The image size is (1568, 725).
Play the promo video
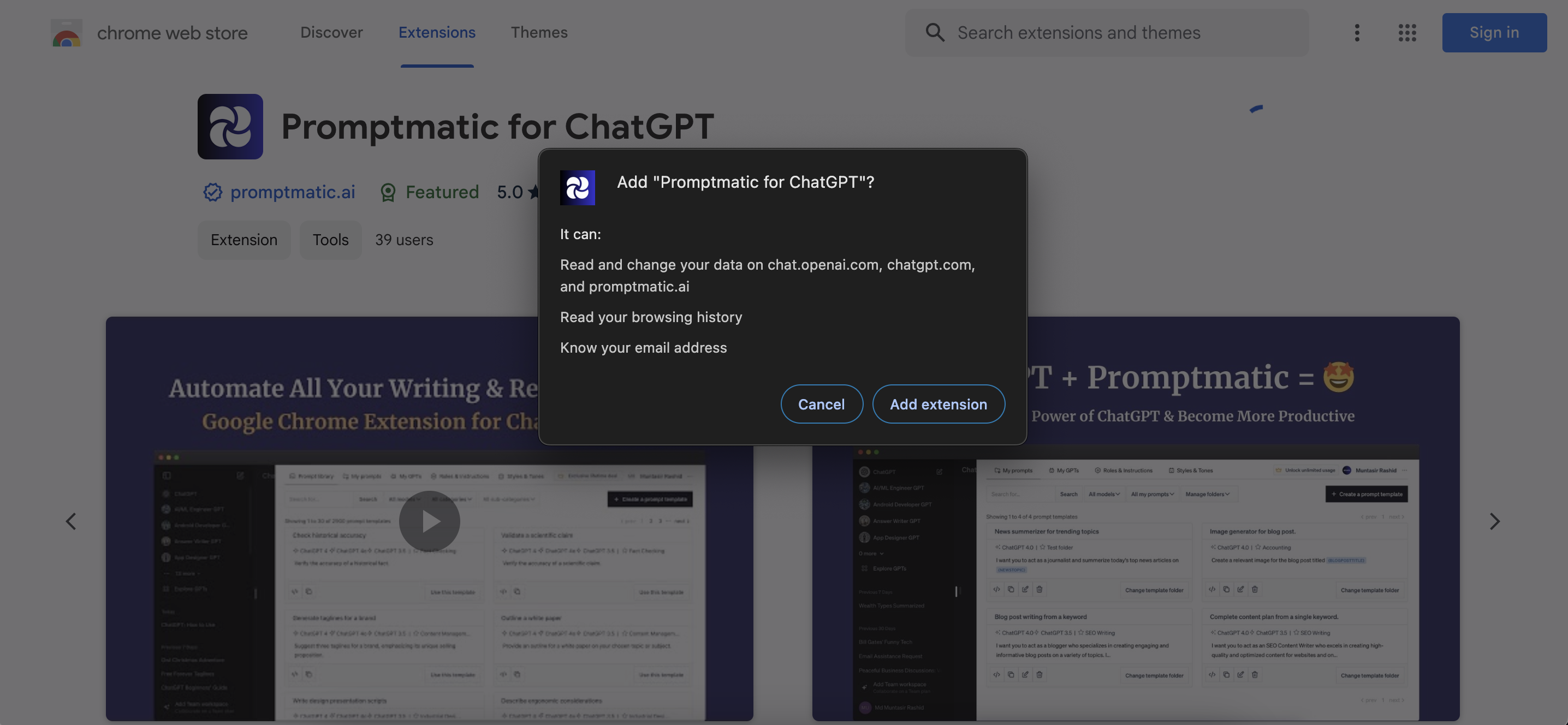[429, 521]
